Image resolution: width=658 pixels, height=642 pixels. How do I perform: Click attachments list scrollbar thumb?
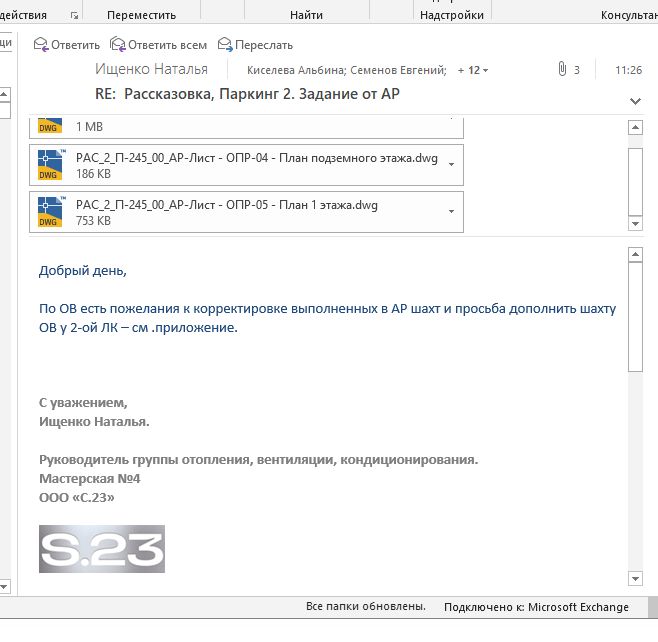(x=635, y=182)
